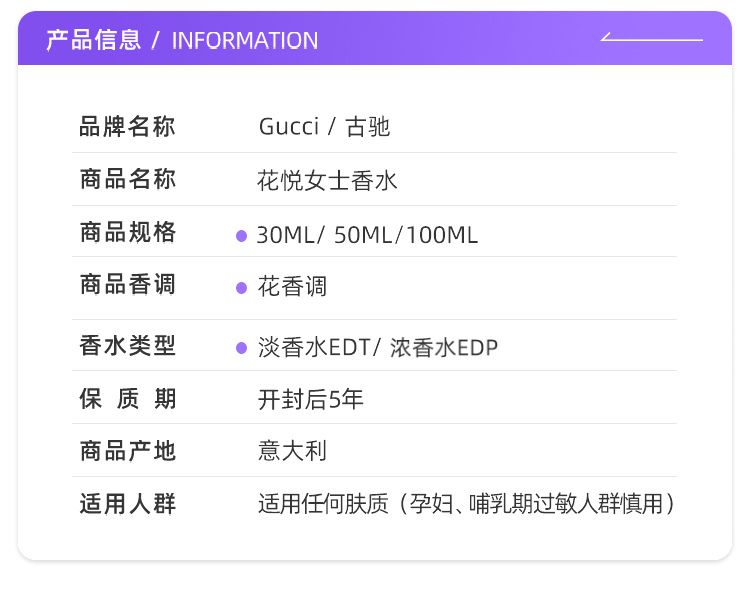Pick the 淡香水EDT/ 浓香水EDP type text

click(377, 348)
